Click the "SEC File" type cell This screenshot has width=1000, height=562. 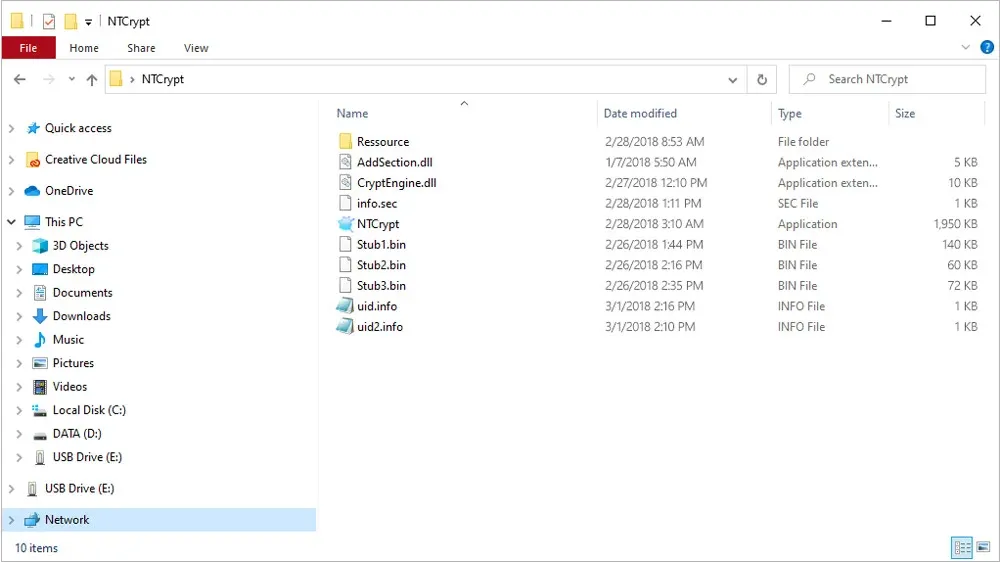(x=798, y=203)
